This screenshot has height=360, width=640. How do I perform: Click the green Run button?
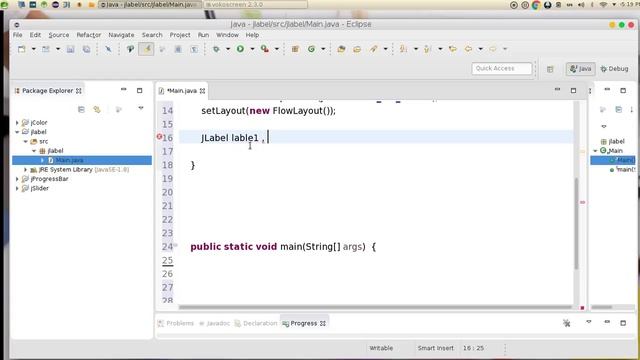coord(240,49)
